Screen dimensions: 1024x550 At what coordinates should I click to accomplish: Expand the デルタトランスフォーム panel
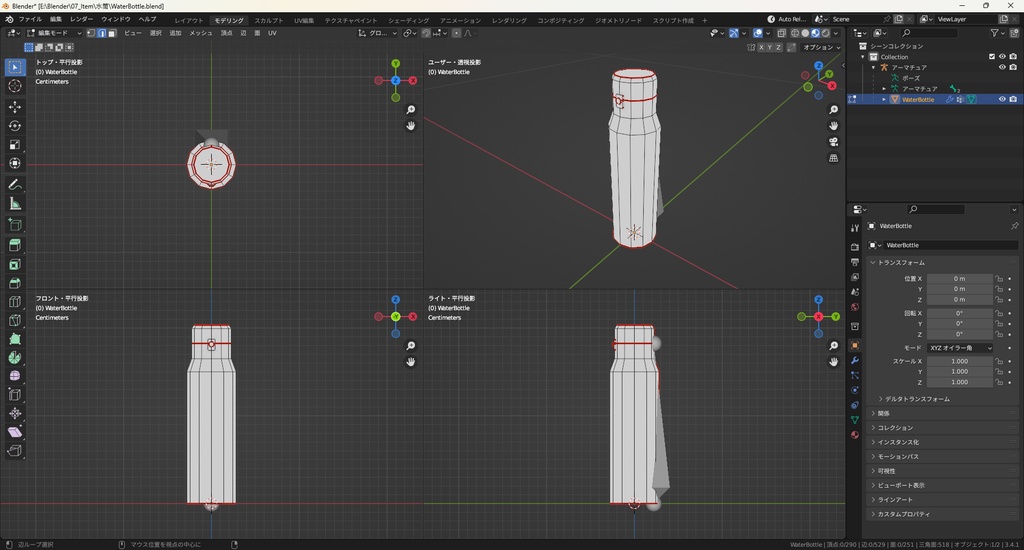(x=916, y=399)
